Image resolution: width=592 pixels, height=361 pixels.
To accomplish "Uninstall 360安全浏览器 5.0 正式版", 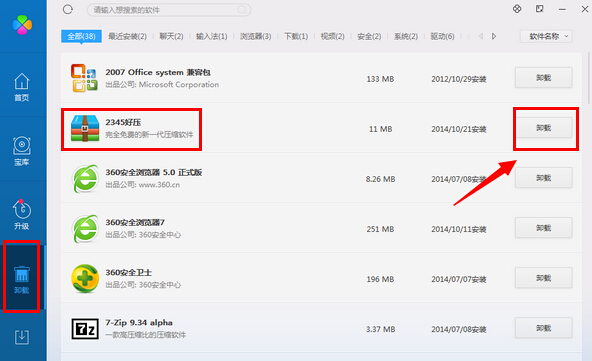I will [x=544, y=178].
